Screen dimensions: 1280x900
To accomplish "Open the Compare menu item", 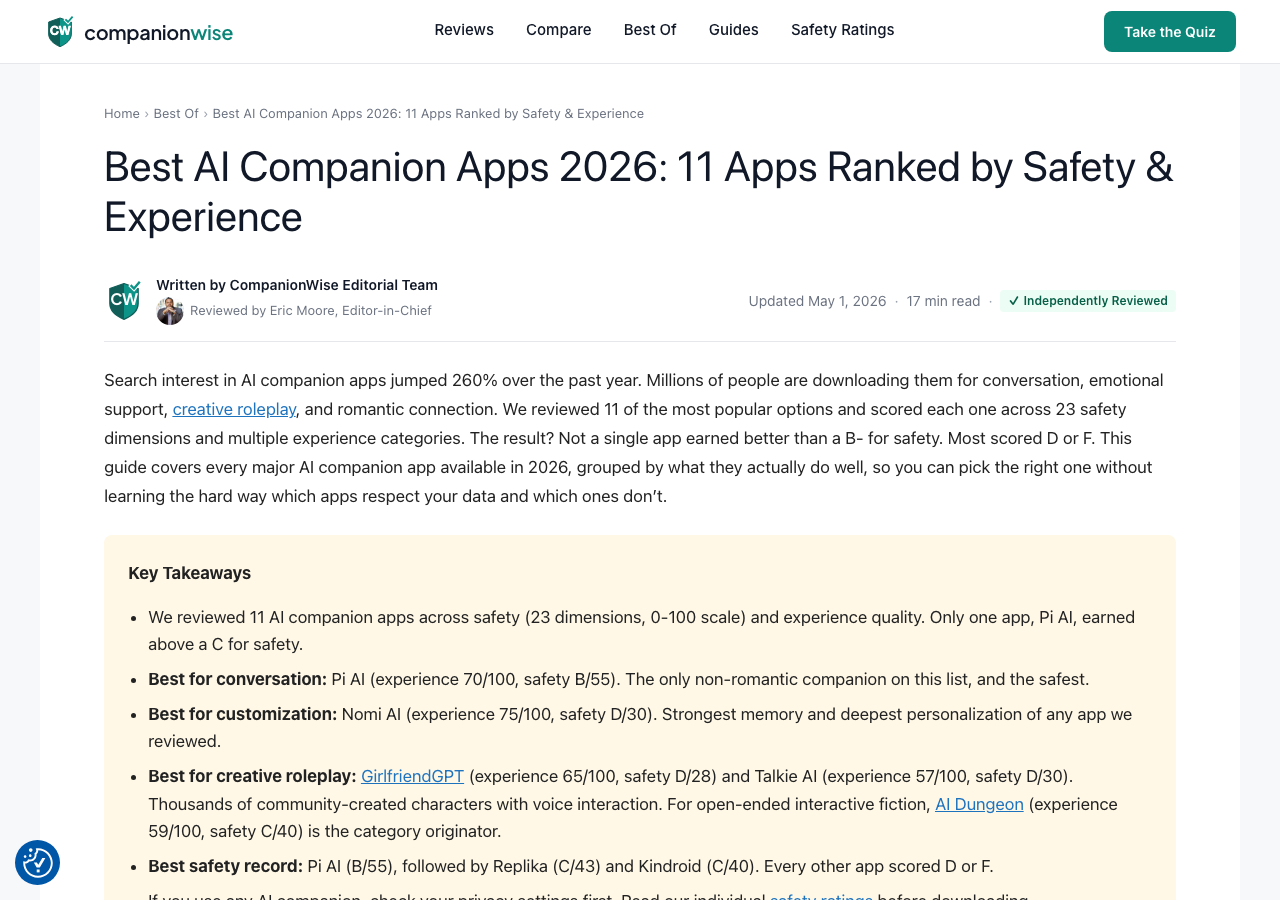I will 559,30.
